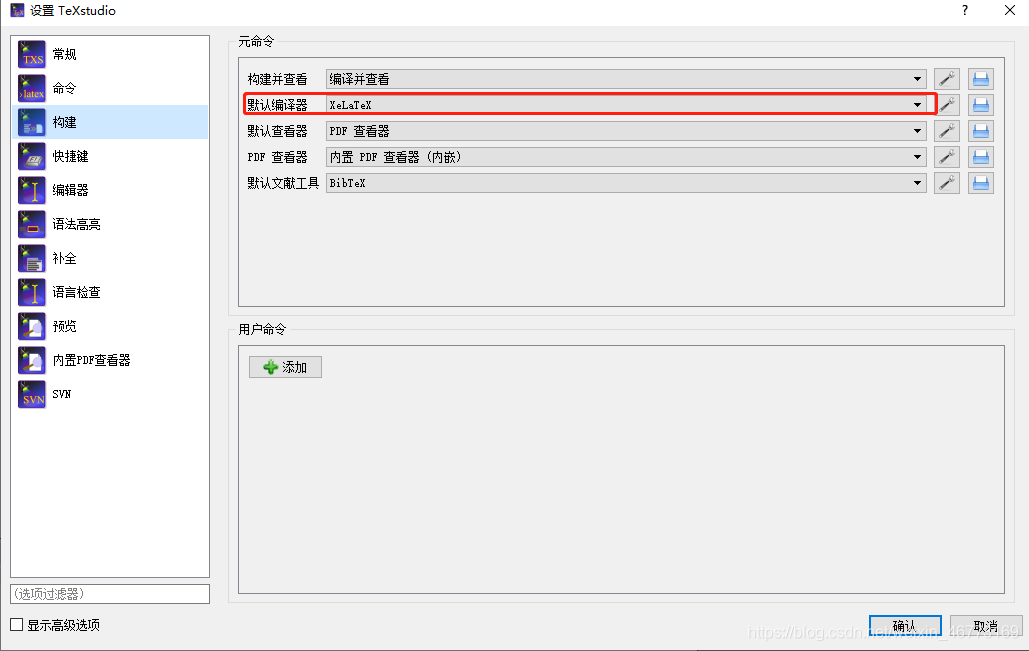Click the TXS icon next to 常规
This screenshot has width=1029, height=651.
click(32, 54)
